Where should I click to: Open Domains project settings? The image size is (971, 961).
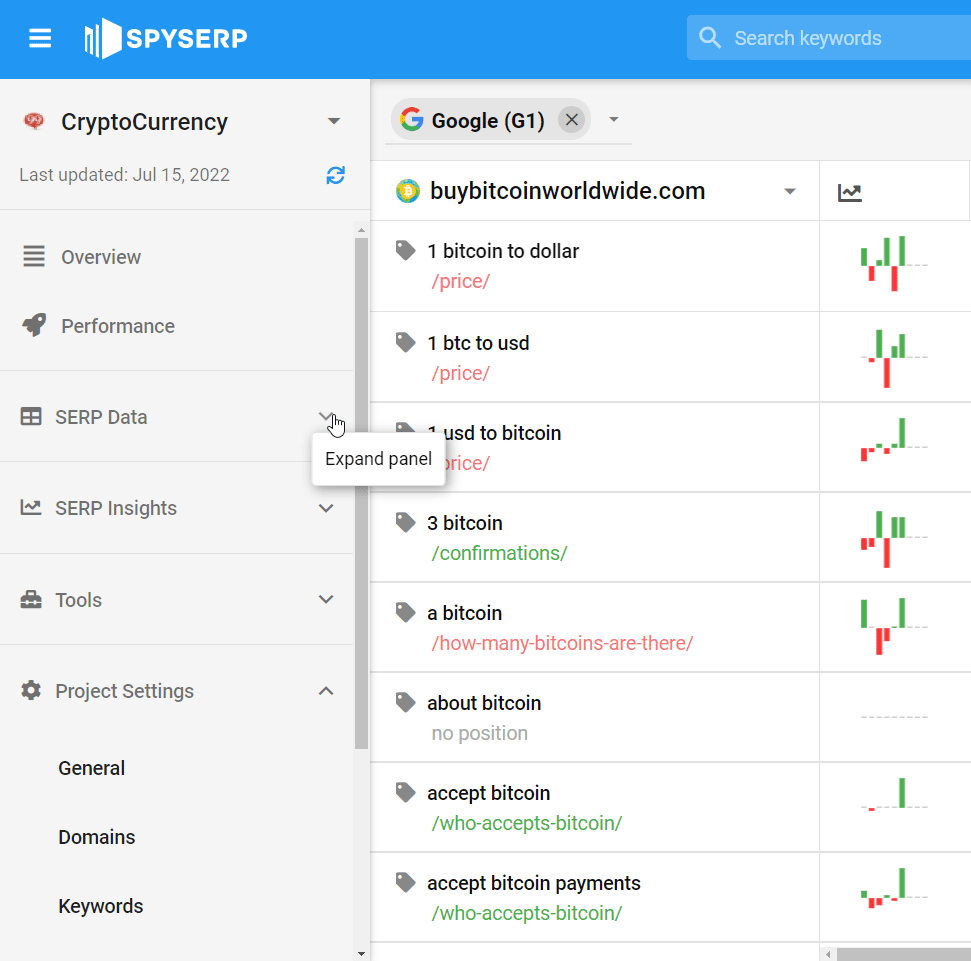click(97, 837)
